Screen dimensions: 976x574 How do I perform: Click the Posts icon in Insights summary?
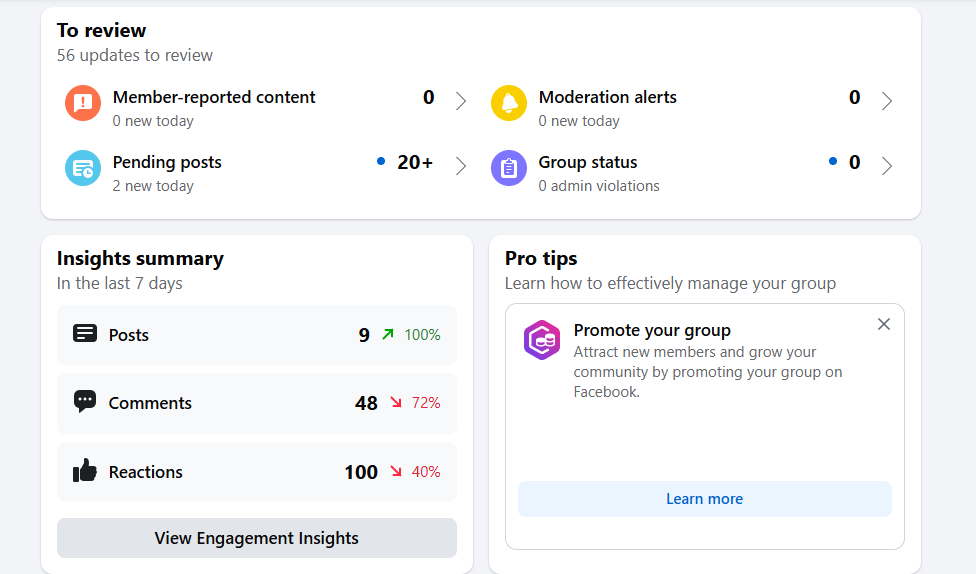pos(85,334)
